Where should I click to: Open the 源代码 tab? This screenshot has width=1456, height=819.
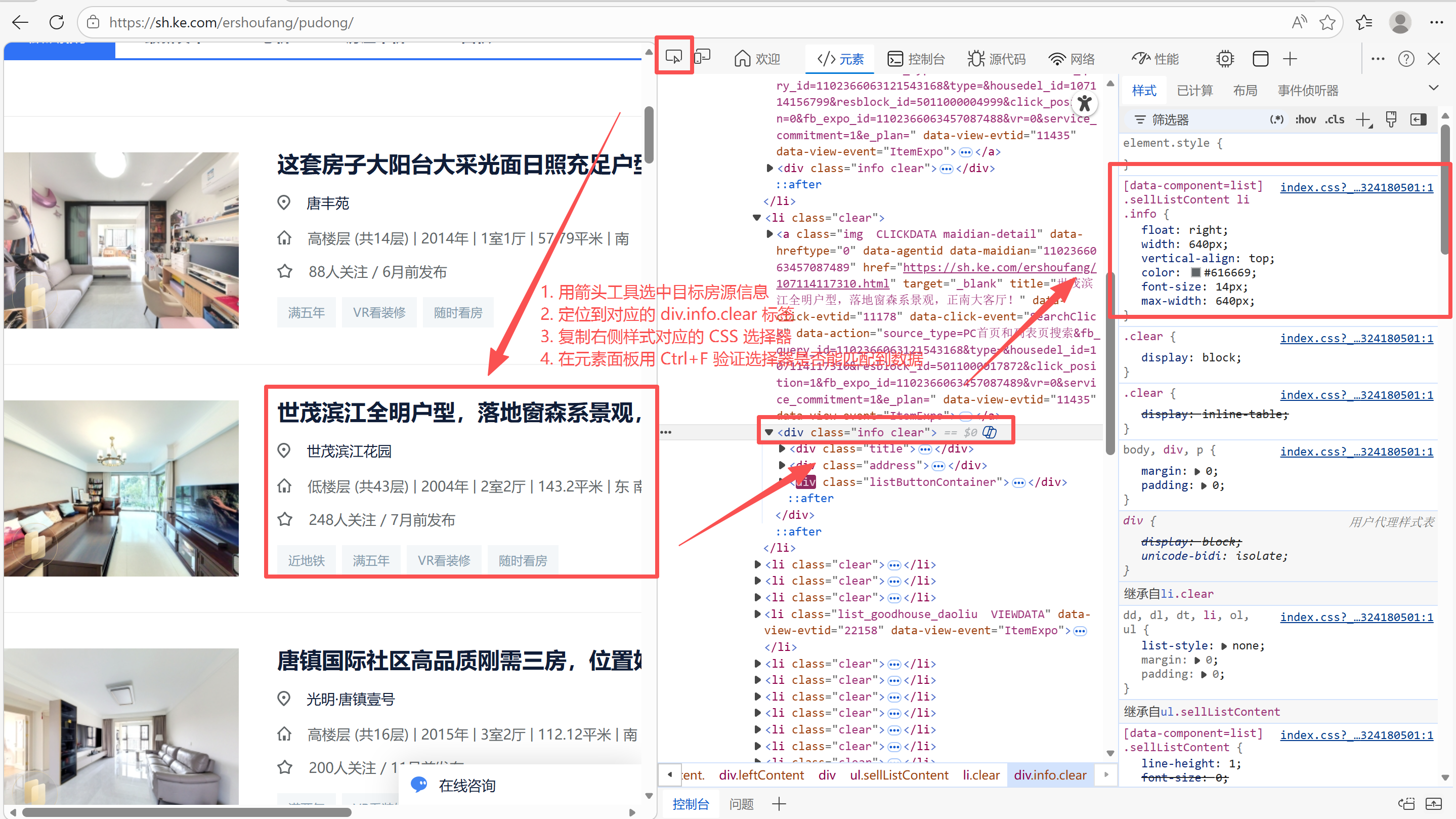[x=996, y=59]
